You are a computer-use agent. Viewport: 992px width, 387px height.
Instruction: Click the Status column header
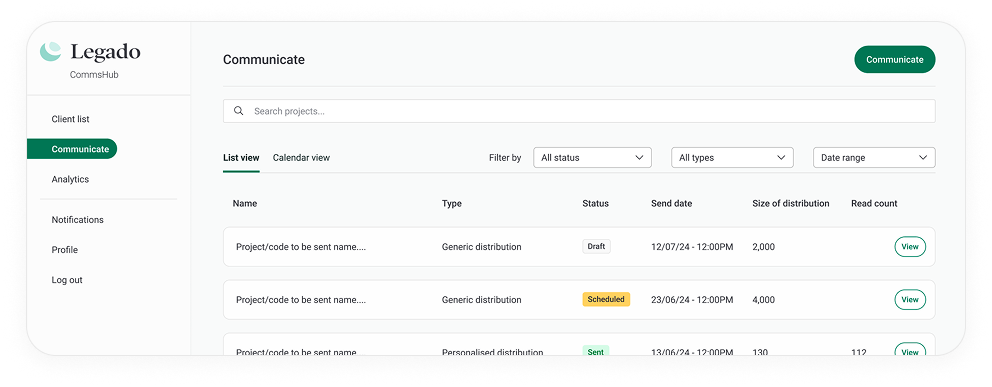[x=595, y=204]
